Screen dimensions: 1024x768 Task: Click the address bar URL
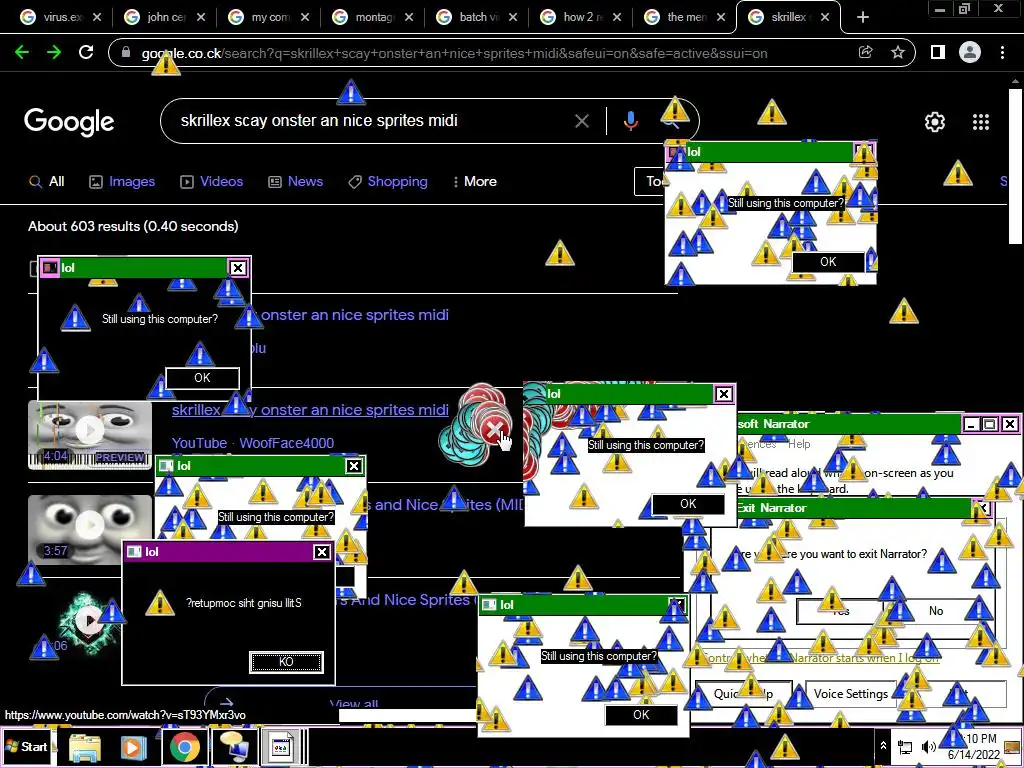pos(454,53)
